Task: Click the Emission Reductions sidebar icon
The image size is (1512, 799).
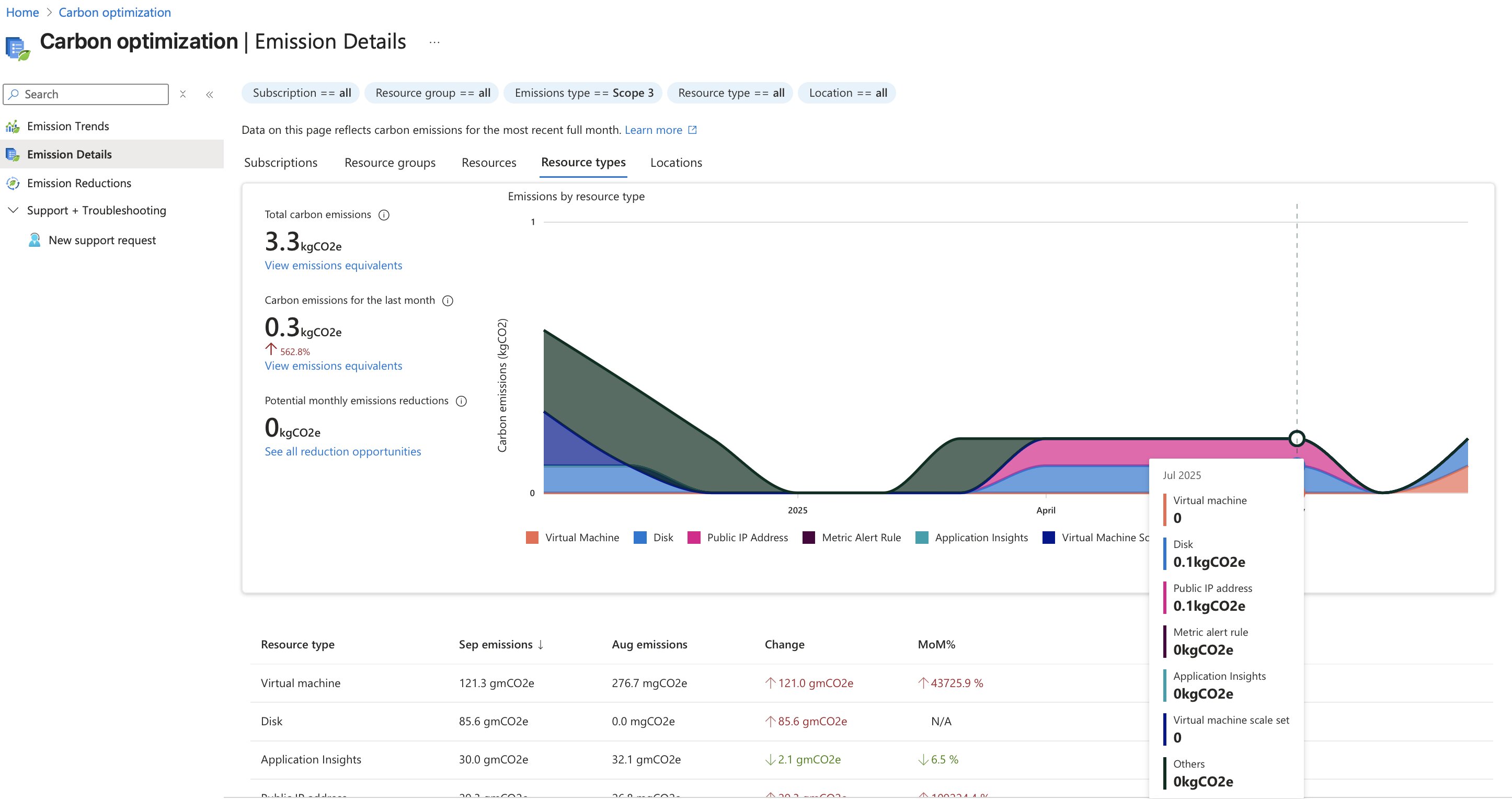Action: 13,183
